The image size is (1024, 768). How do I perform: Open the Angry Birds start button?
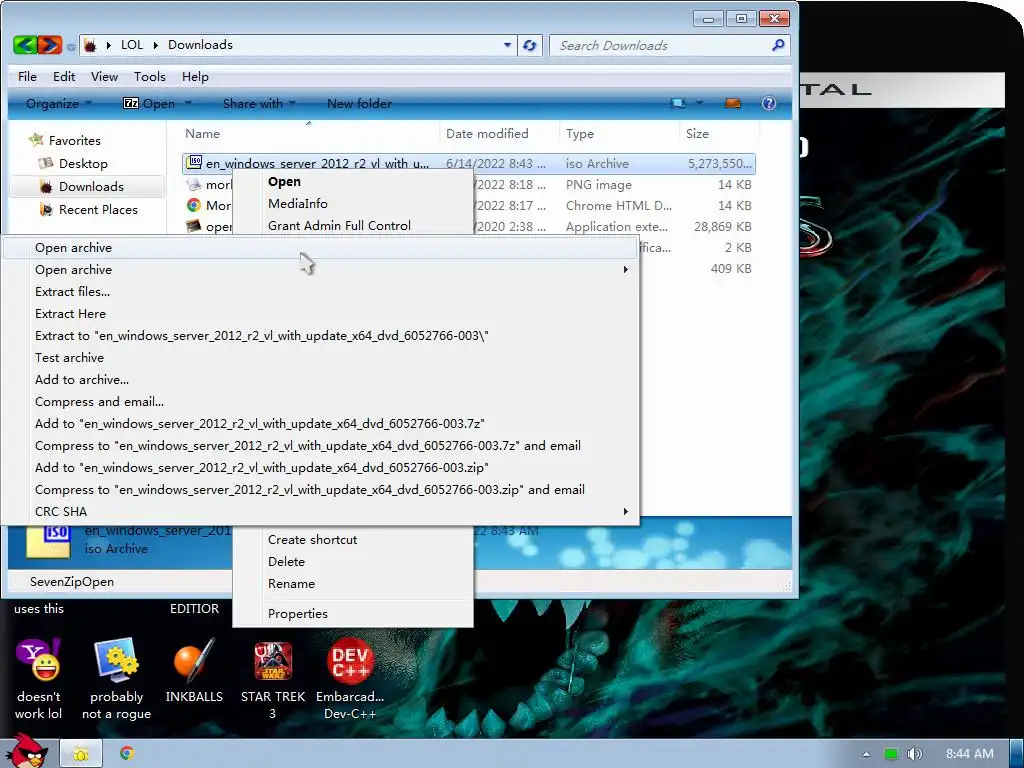(x=26, y=750)
